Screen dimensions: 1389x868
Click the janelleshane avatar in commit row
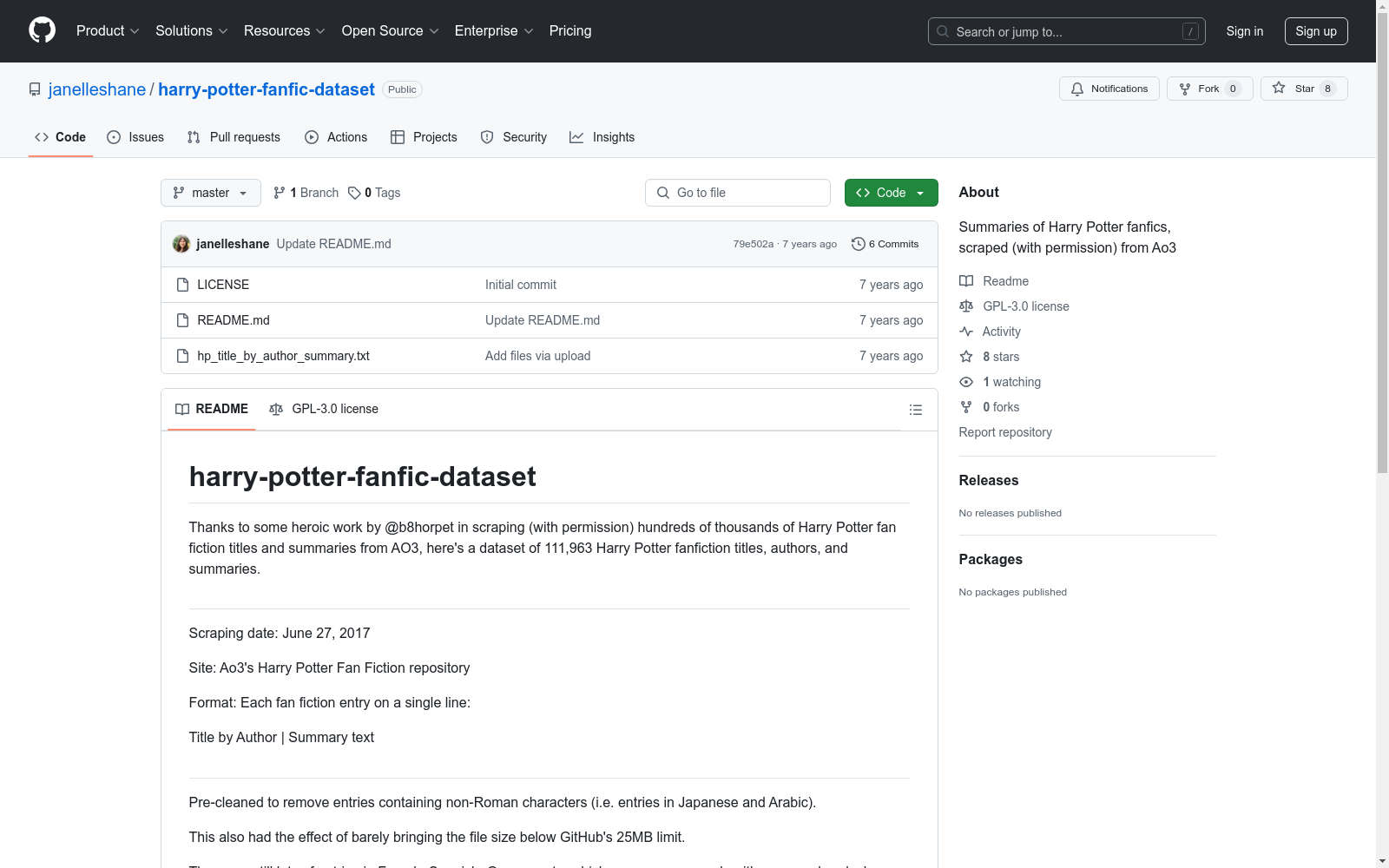pos(181,244)
